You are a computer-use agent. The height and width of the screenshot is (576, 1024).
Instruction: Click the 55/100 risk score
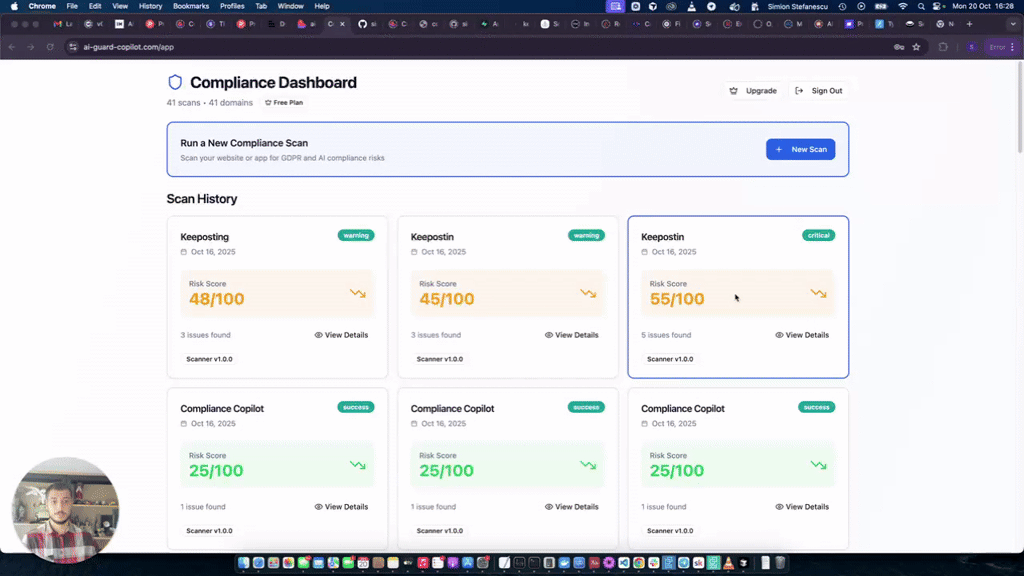(x=677, y=299)
